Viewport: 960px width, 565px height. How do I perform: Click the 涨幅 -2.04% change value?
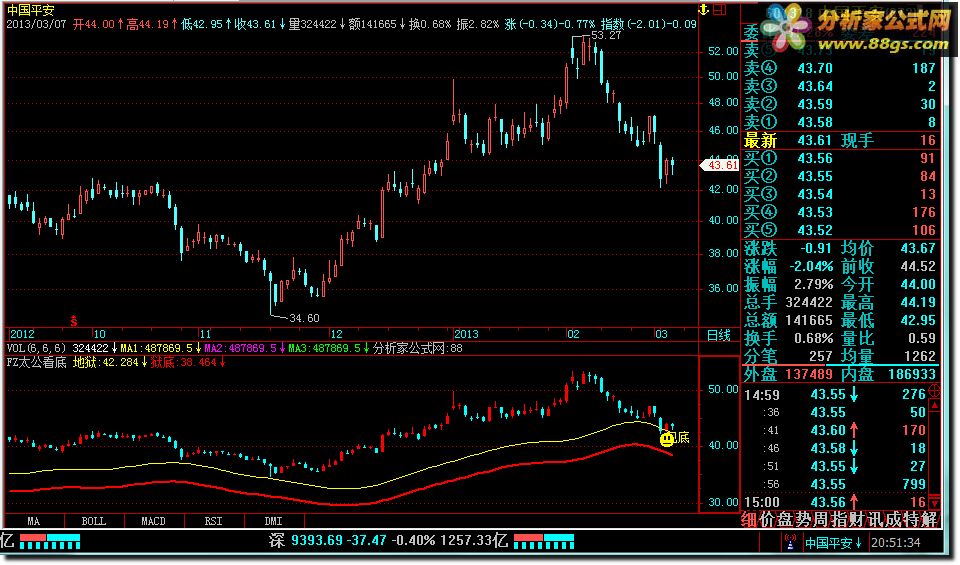click(811, 266)
